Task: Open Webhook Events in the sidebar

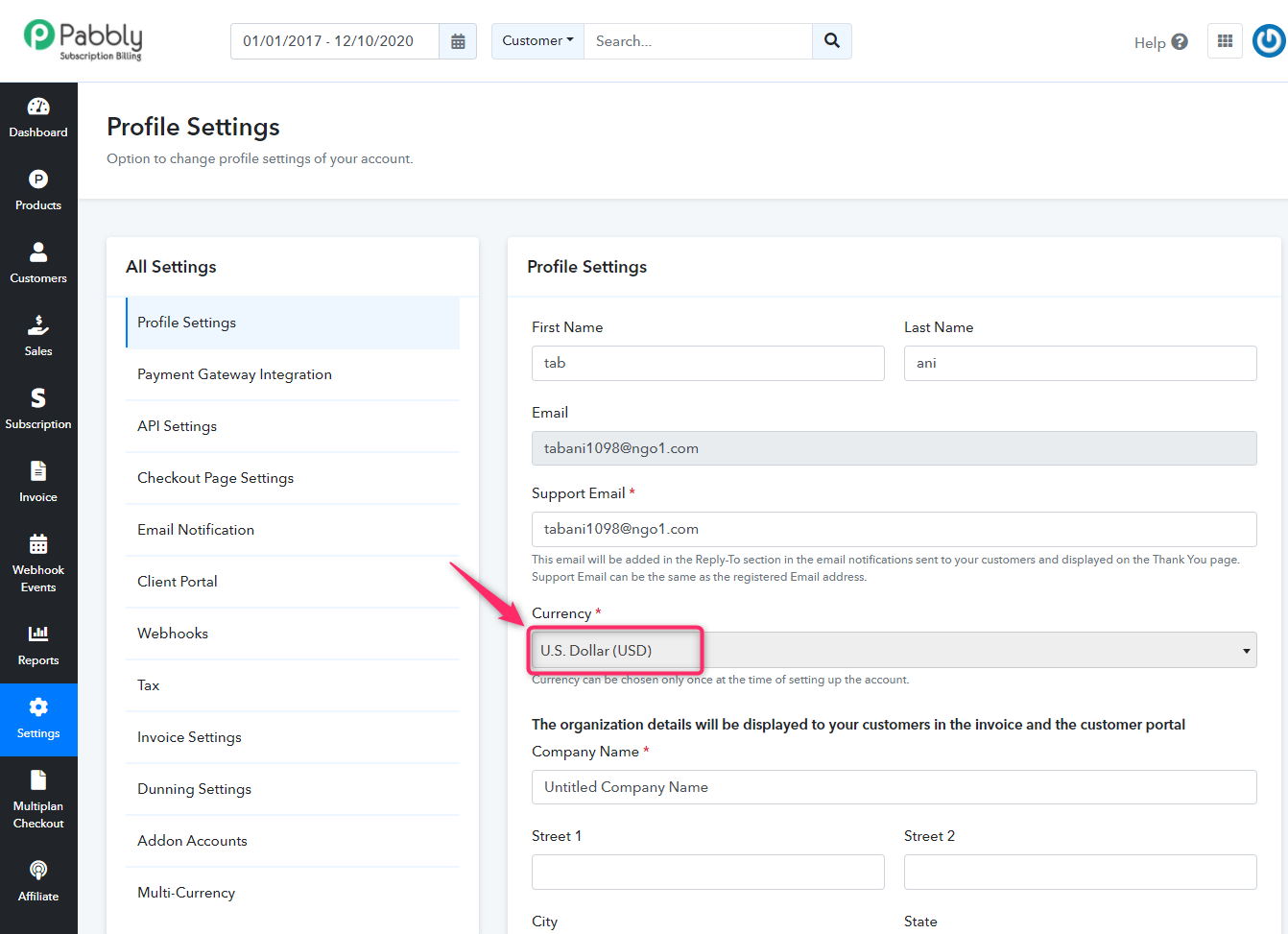Action: tap(38, 564)
